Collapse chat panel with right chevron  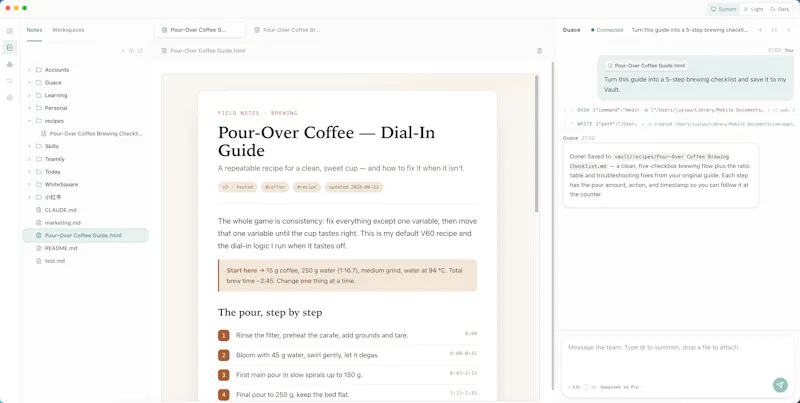point(788,30)
